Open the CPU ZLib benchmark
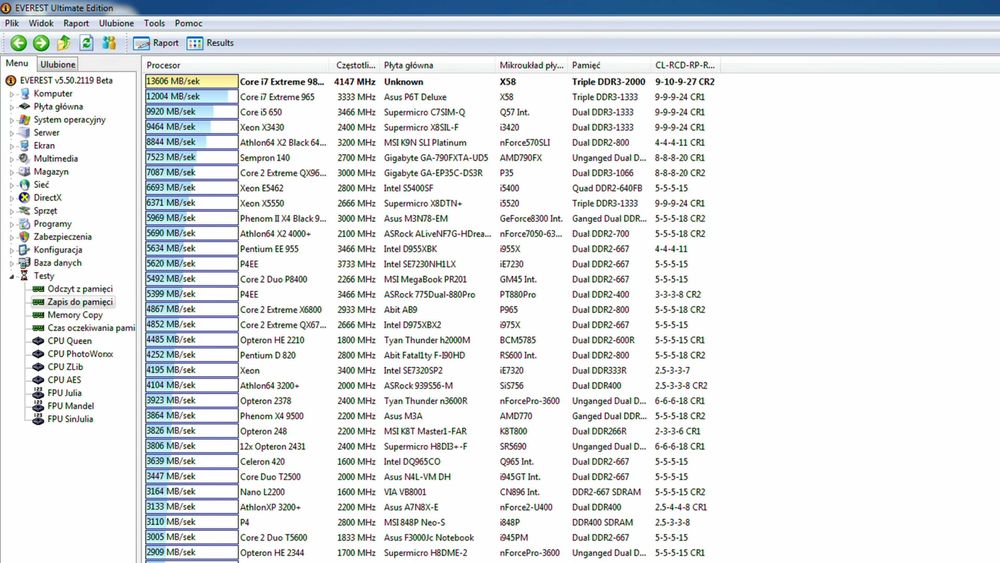This screenshot has height=563, width=1000. point(65,367)
